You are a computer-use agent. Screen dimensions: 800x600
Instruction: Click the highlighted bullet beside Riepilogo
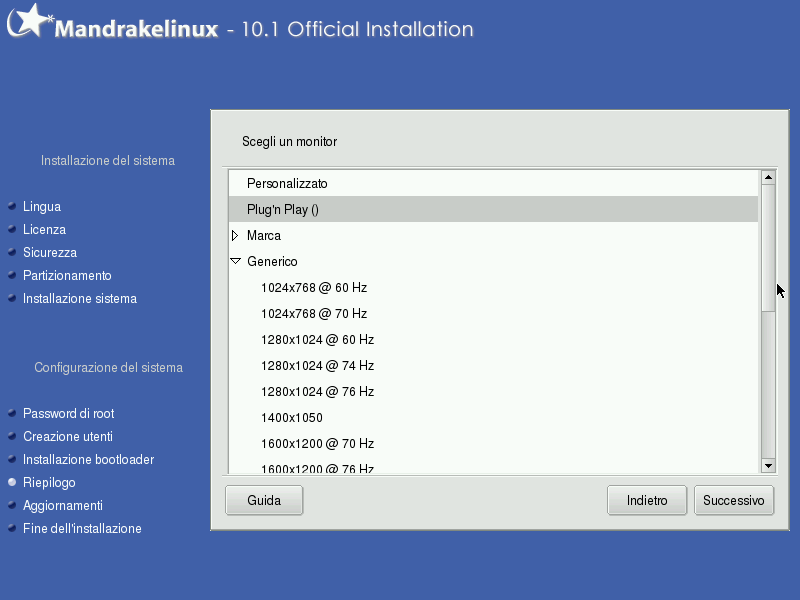(12, 483)
